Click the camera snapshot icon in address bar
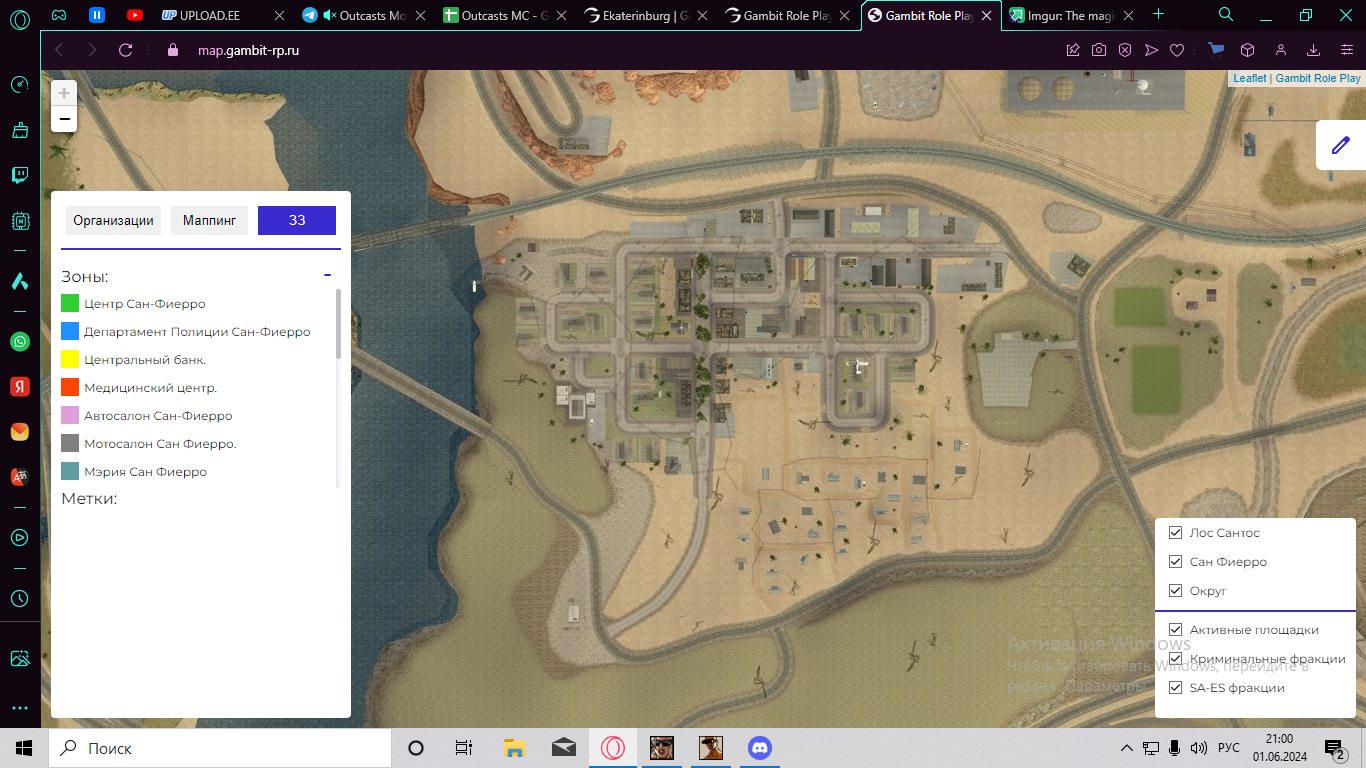 coord(1099,50)
